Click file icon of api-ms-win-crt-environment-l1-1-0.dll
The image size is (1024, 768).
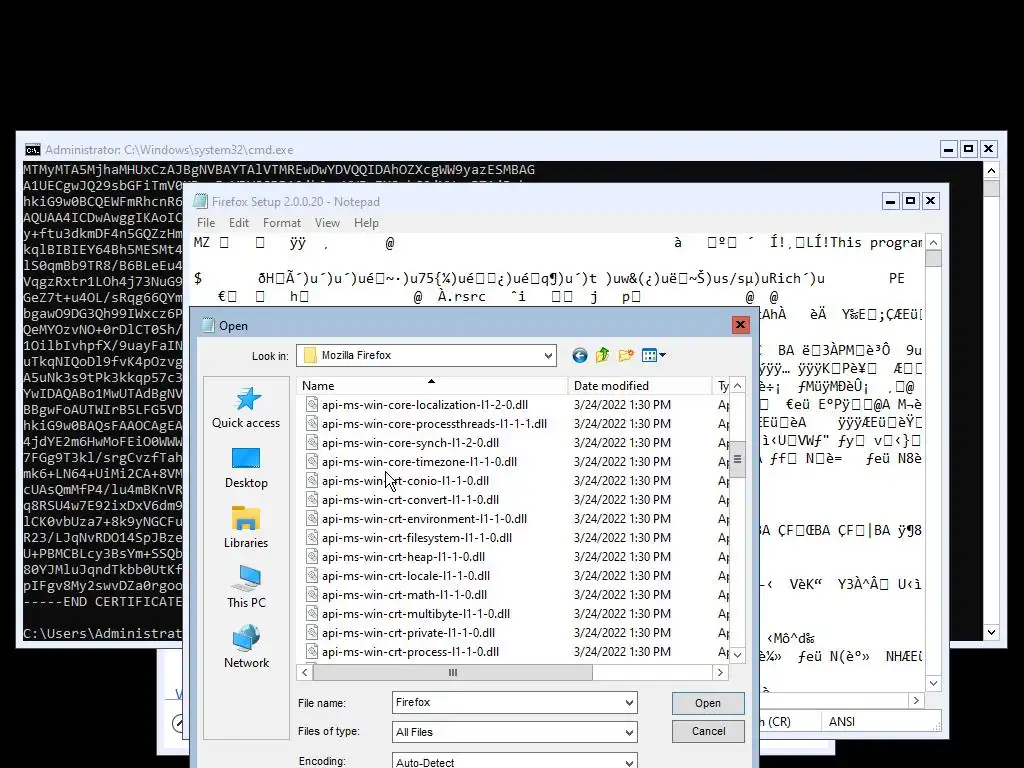(x=312, y=519)
